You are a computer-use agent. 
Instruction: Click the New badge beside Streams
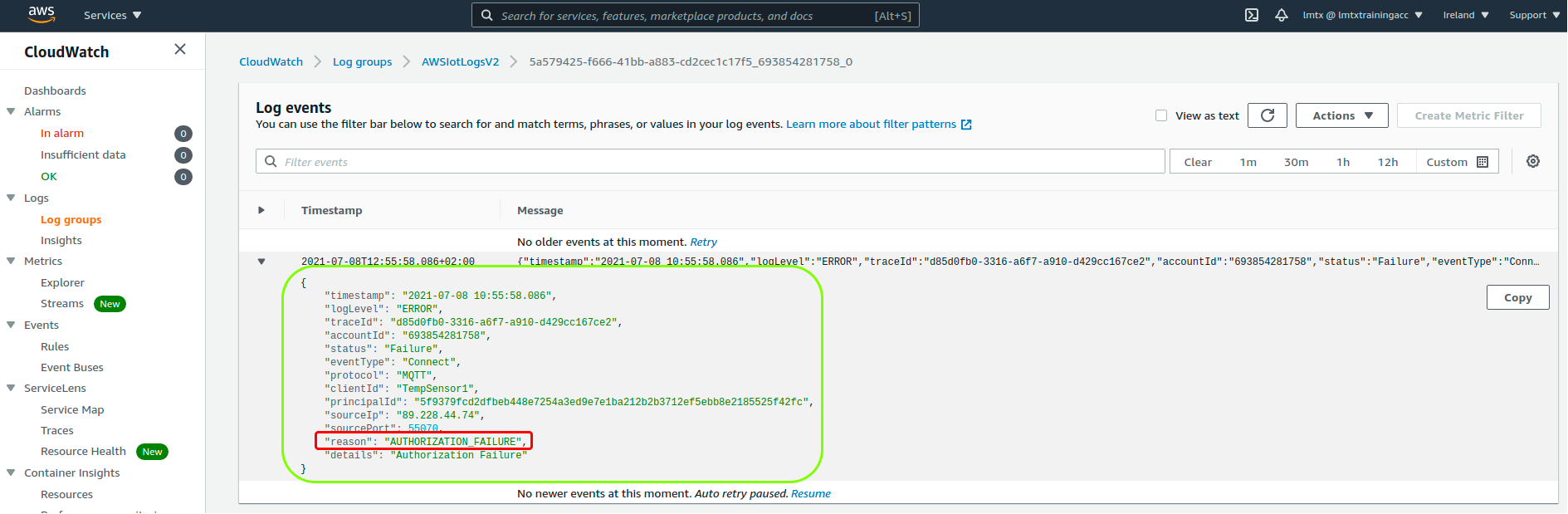tap(110, 304)
